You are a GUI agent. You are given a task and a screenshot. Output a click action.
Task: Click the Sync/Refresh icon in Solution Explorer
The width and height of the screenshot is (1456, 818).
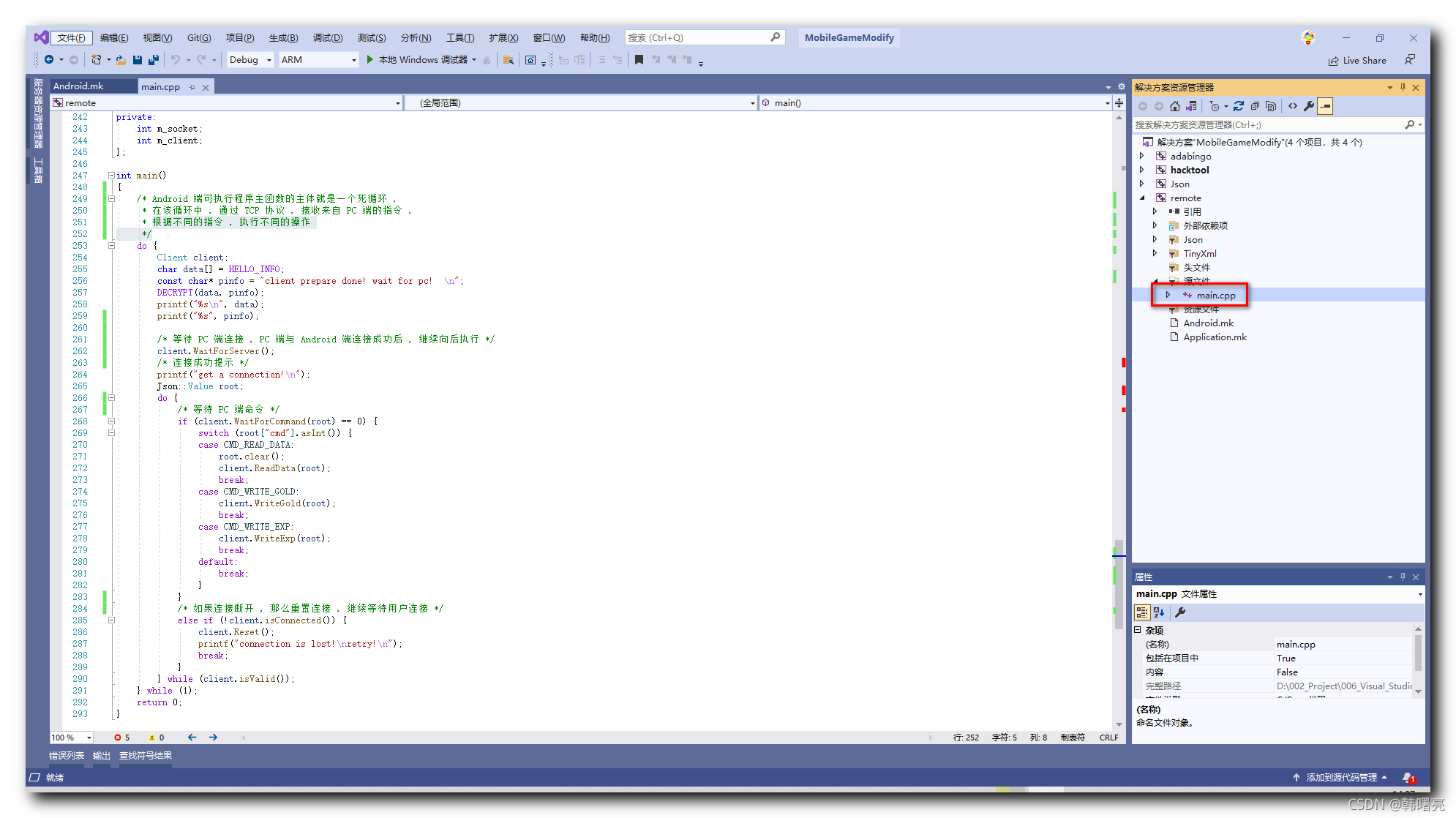pos(1238,106)
